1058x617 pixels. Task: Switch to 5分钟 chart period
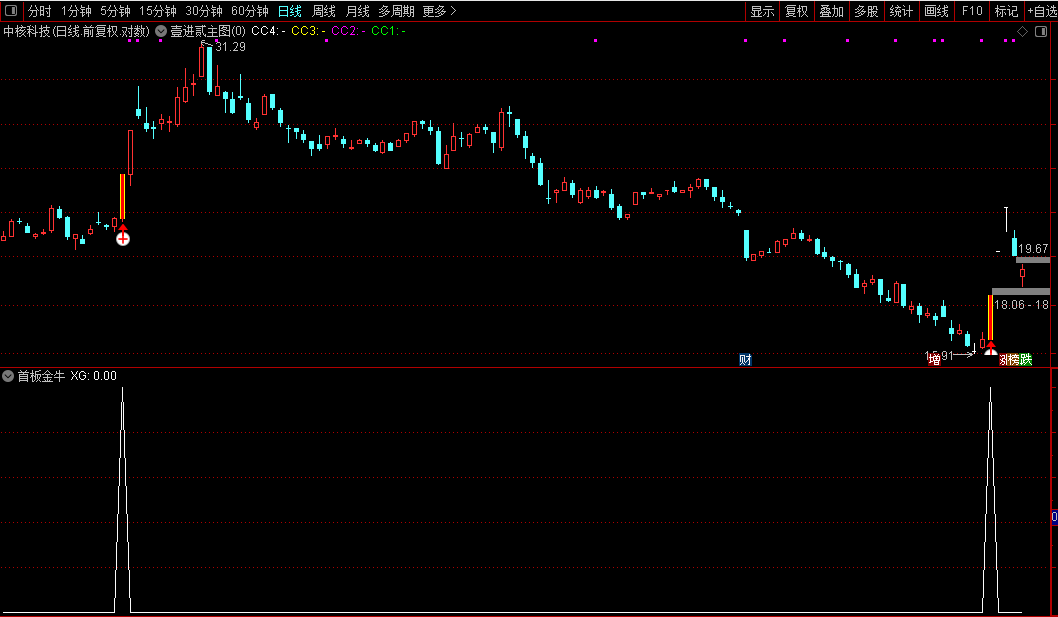(x=115, y=11)
